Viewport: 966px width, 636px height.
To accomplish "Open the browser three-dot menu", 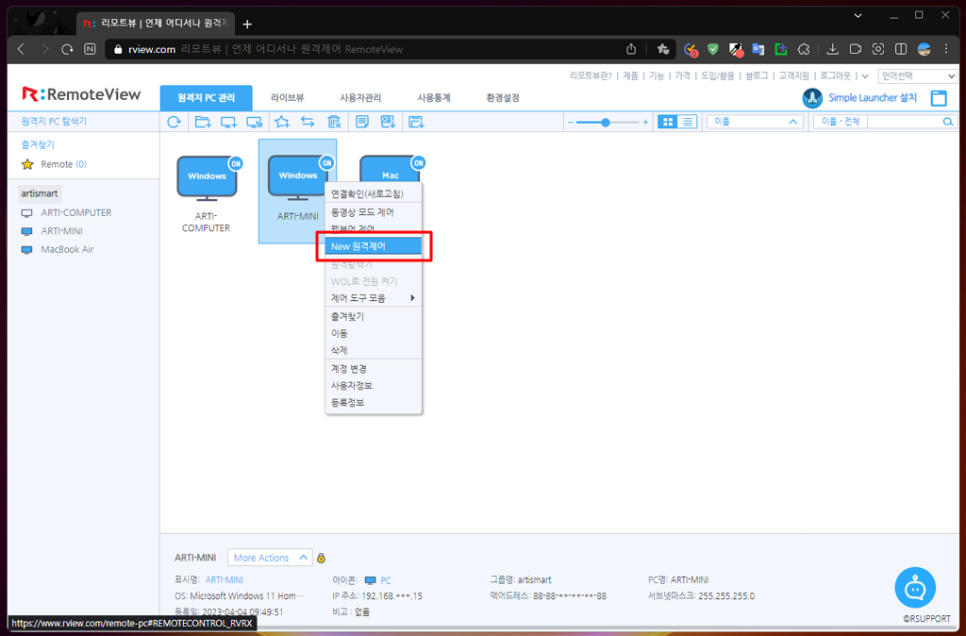I will tap(947, 49).
